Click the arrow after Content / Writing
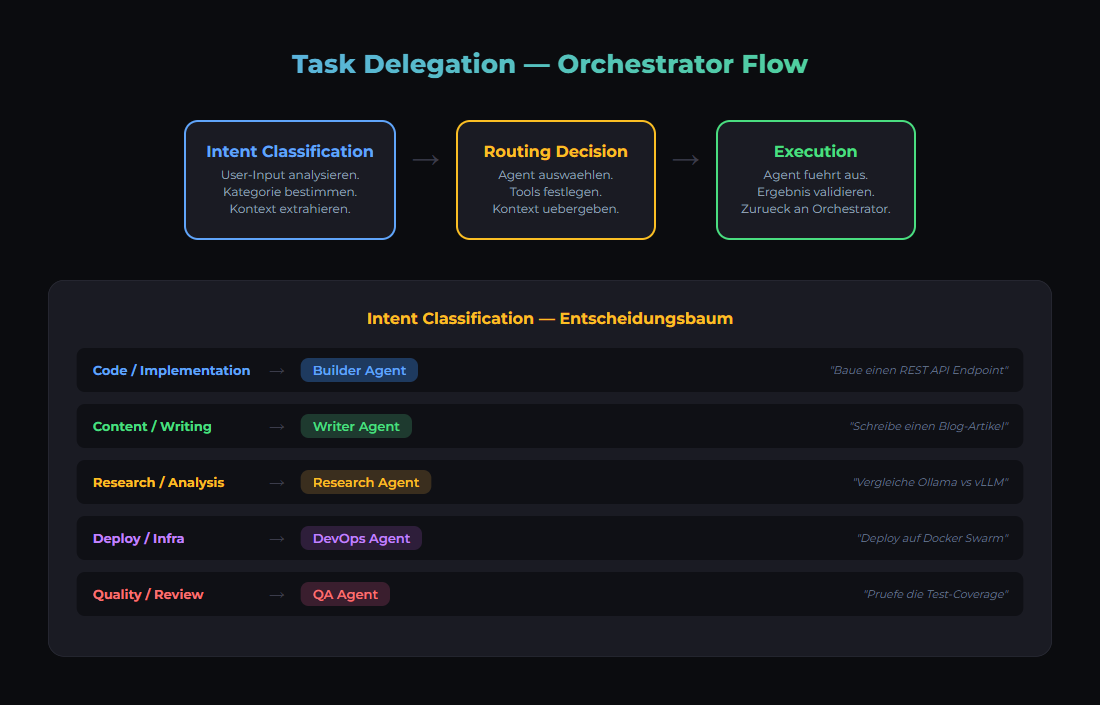The image size is (1100, 705). (x=276, y=426)
